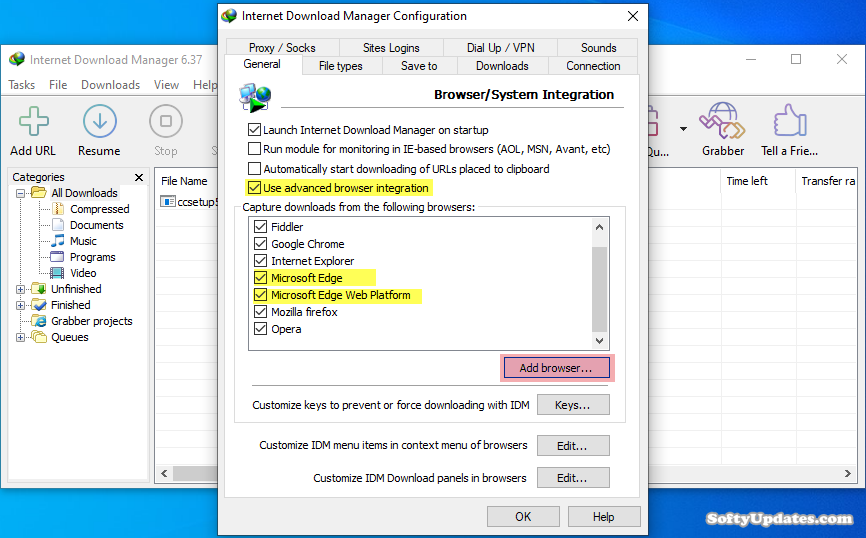The image size is (866, 538).
Task: Click the All Downloads folder icon
Action: coord(39,193)
